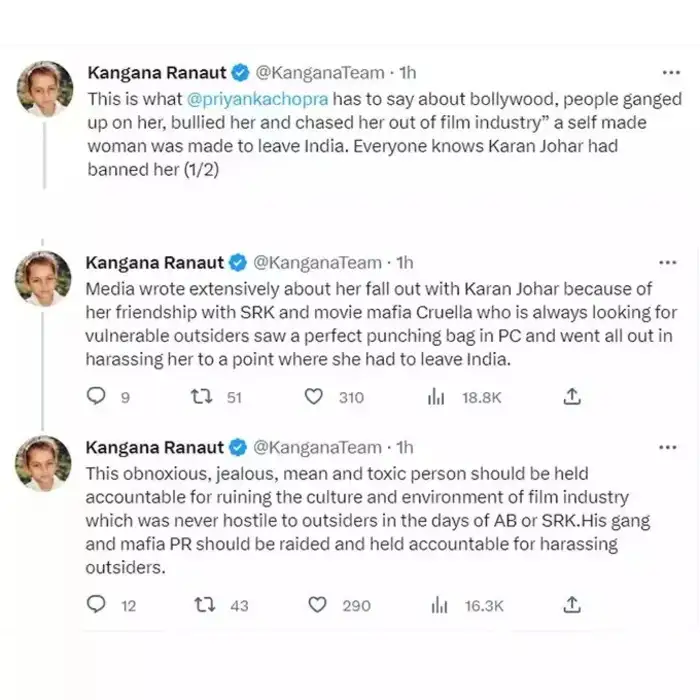The width and height of the screenshot is (700, 700).
Task: View analytics icon showing 18.8K views
Action: (436, 398)
